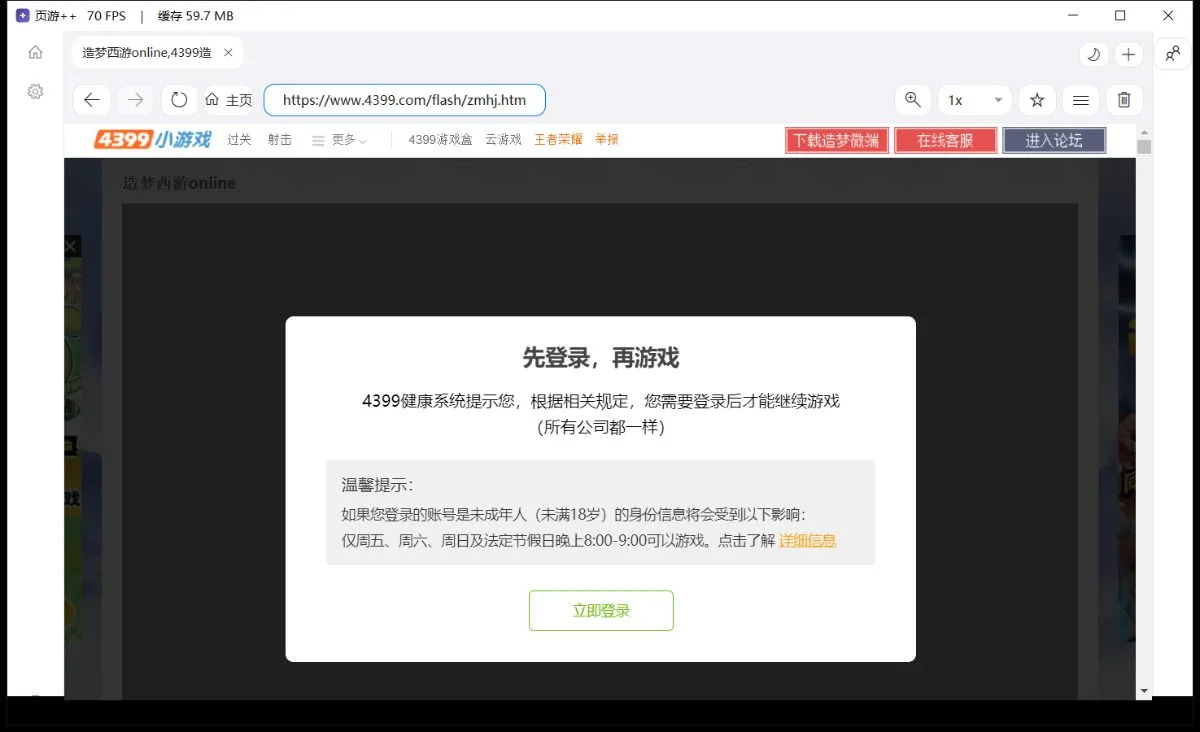Image resolution: width=1200 pixels, height=732 pixels.
Task: Click page scrollbar up arrow
Action: coord(1144,132)
